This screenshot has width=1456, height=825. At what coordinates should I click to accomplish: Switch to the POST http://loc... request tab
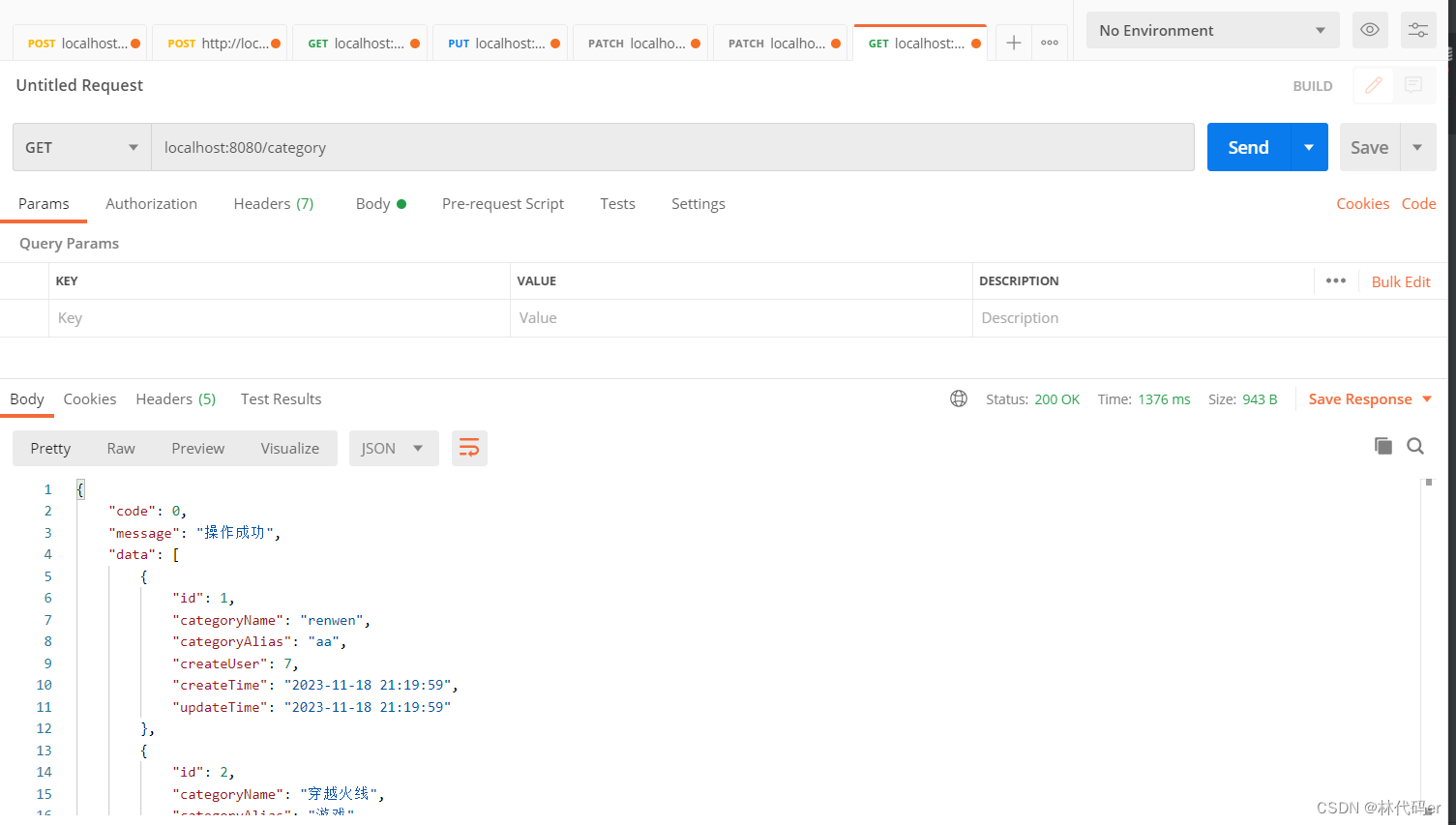pyautogui.click(x=218, y=44)
